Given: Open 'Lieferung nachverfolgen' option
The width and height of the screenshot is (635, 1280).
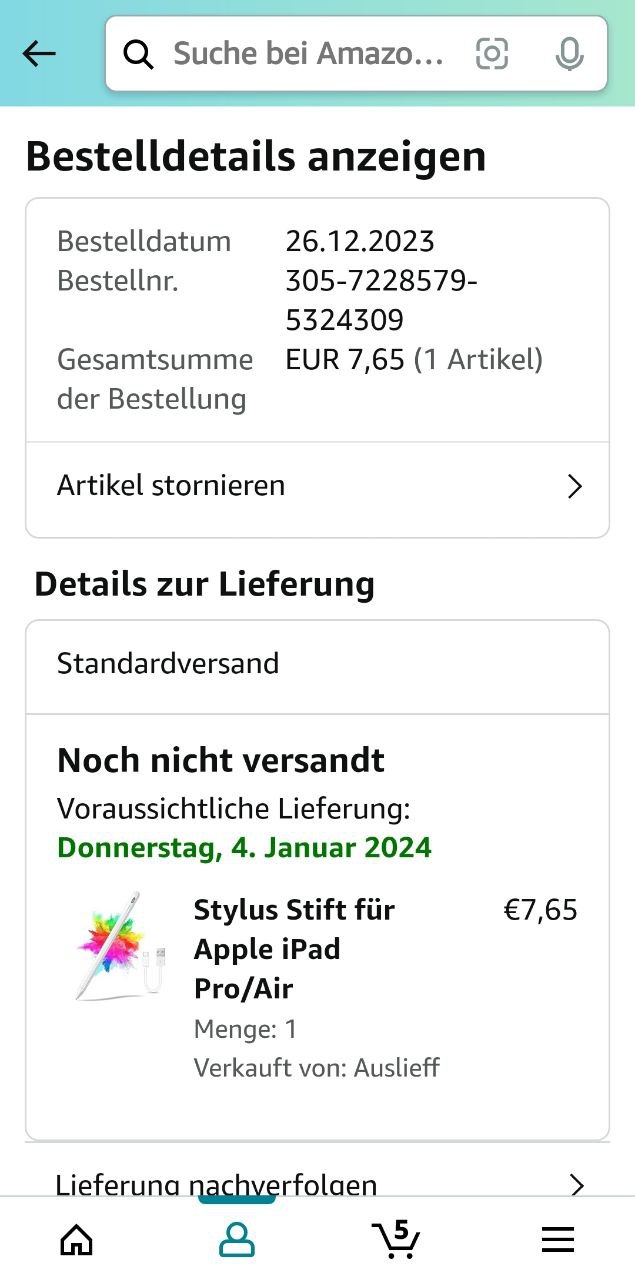Looking at the screenshot, I should tap(217, 1185).
